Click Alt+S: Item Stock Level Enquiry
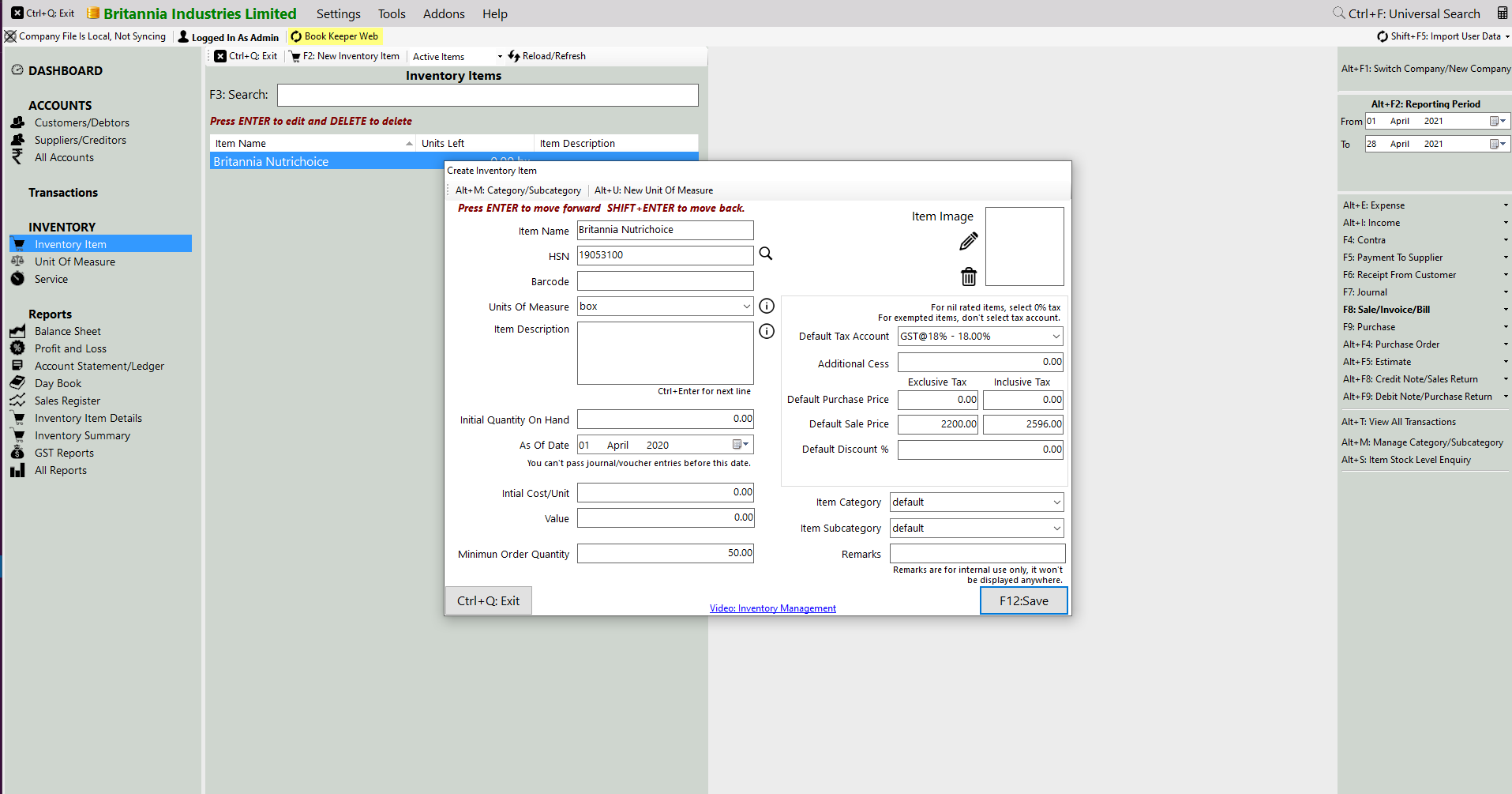The width and height of the screenshot is (1512, 794). point(1406,460)
